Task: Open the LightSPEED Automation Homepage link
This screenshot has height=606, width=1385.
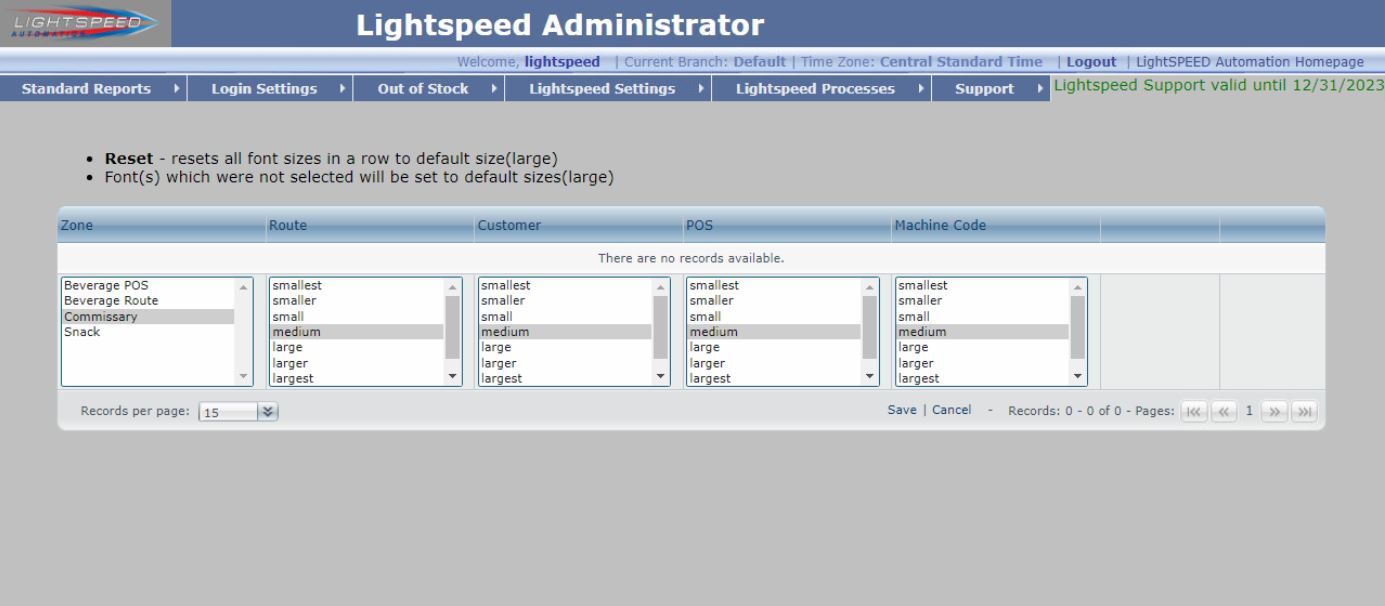Action: pyautogui.click(x=1251, y=62)
